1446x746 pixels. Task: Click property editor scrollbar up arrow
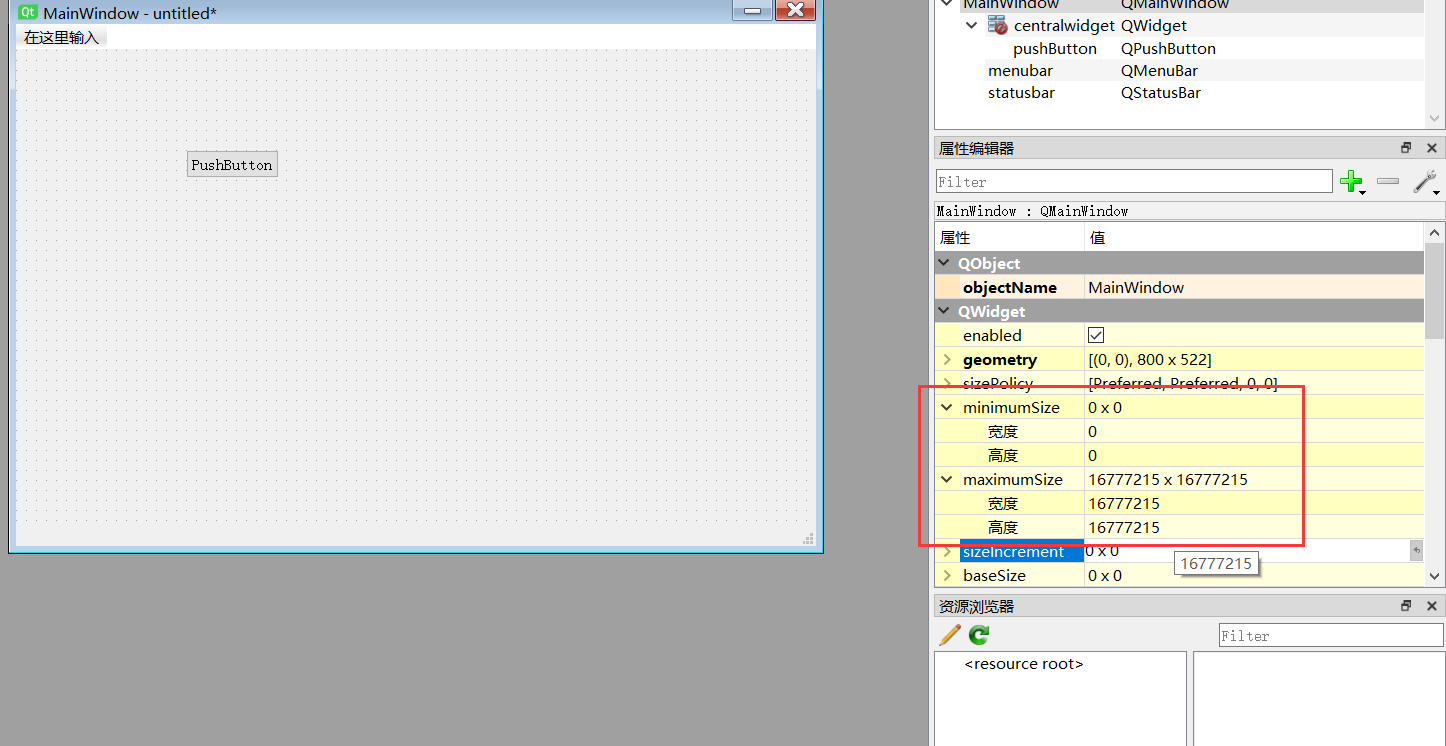[1435, 233]
